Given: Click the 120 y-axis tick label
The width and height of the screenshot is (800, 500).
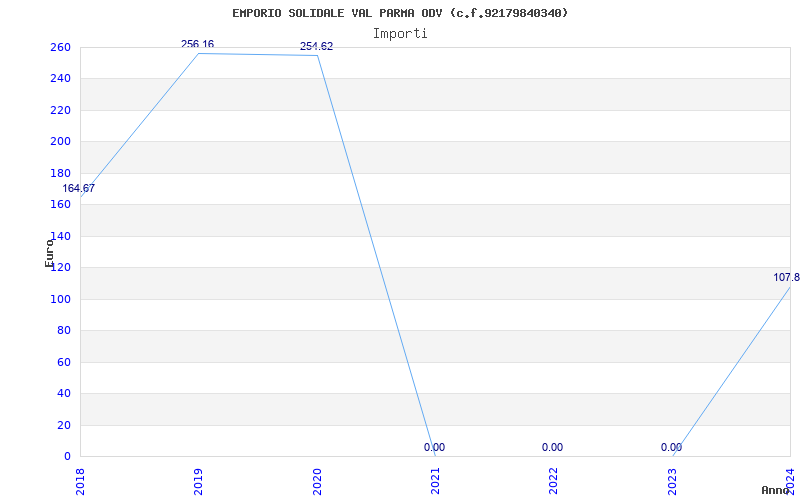Looking at the screenshot, I should click(x=60, y=267).
